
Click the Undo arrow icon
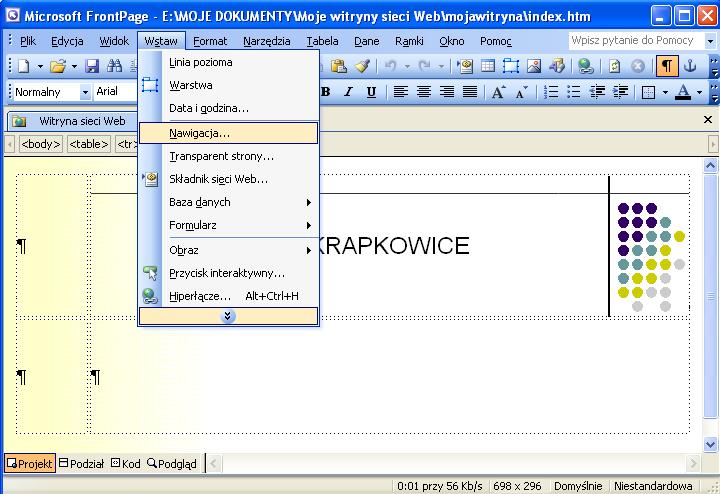tap(390, 67)
